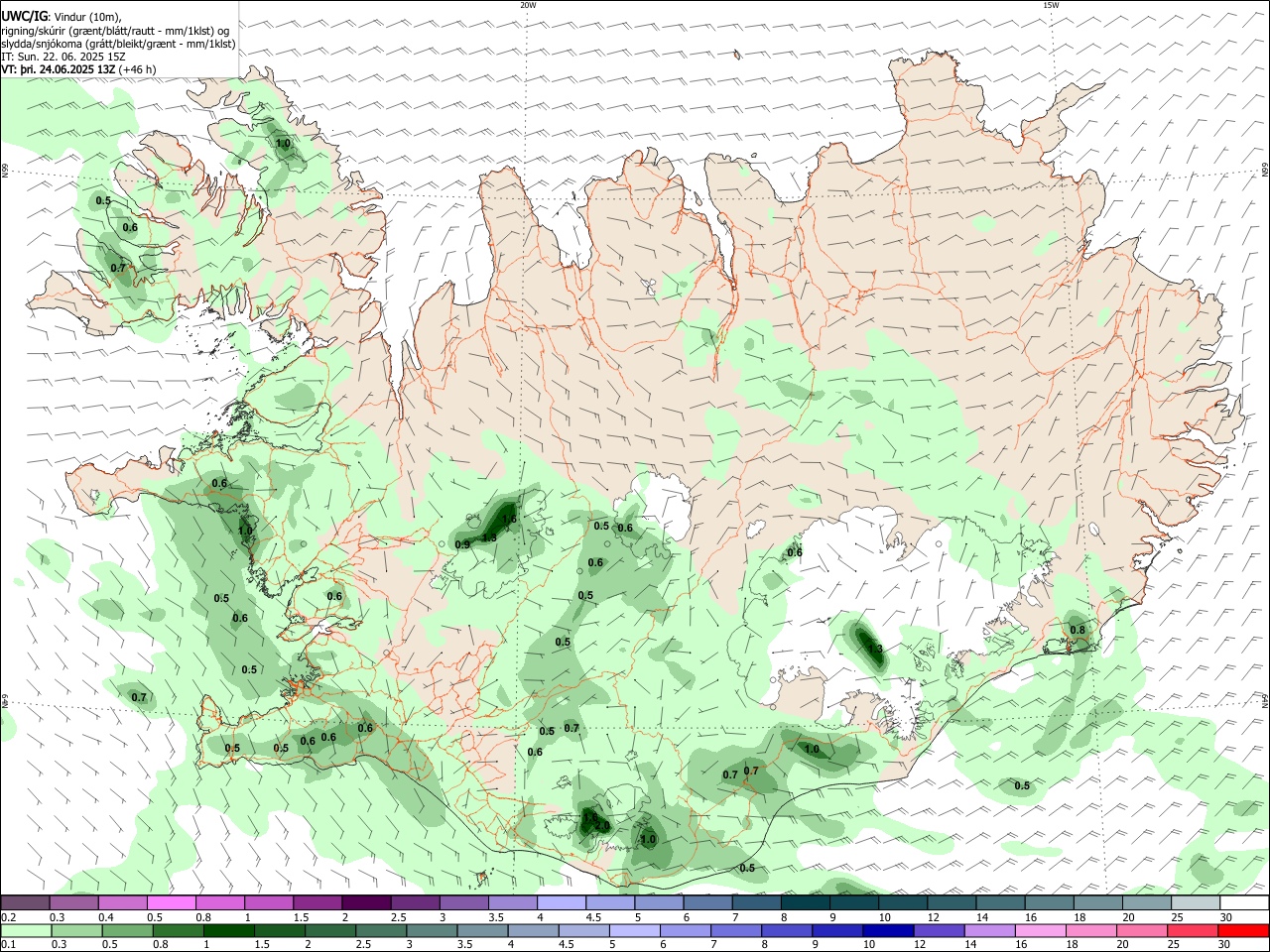Select the lavender swatch at 4 in snow legend
1270x952 pixels.
pos(561,903)
